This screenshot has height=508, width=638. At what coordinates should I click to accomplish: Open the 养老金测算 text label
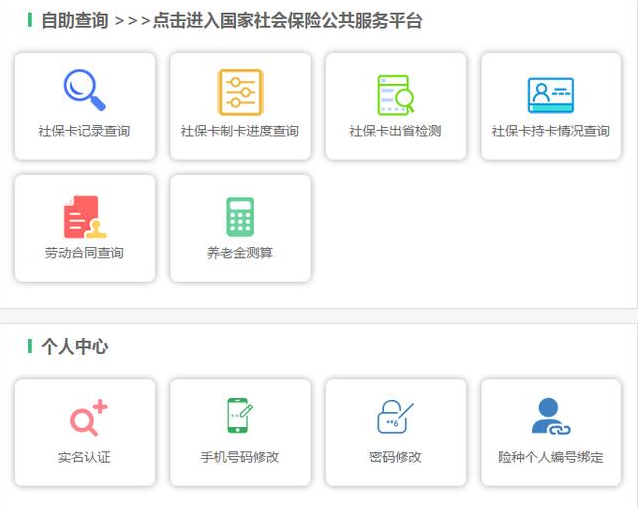click(x=240, y=253)
